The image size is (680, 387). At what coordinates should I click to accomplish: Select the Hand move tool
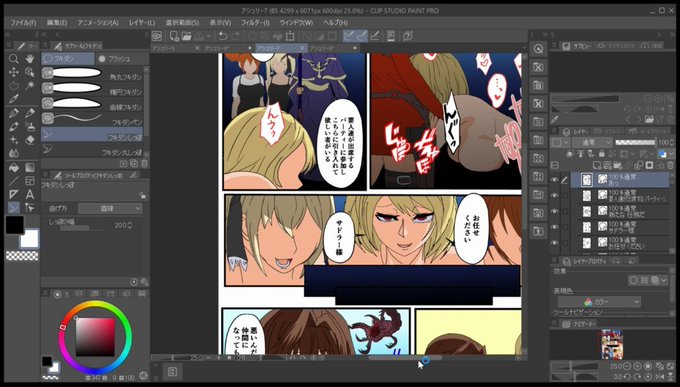tap(29, 59)
